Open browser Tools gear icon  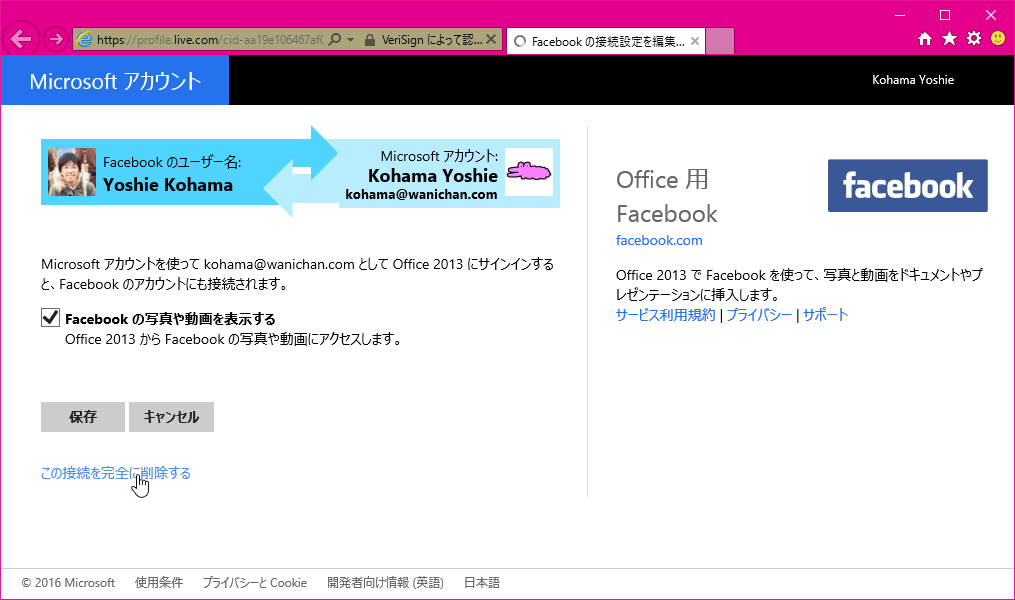pyautogui.click(x=974, y=38)
